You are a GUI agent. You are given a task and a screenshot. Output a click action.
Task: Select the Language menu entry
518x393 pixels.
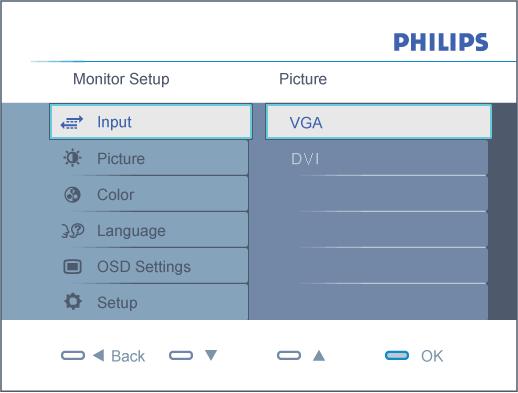point(150,230)
